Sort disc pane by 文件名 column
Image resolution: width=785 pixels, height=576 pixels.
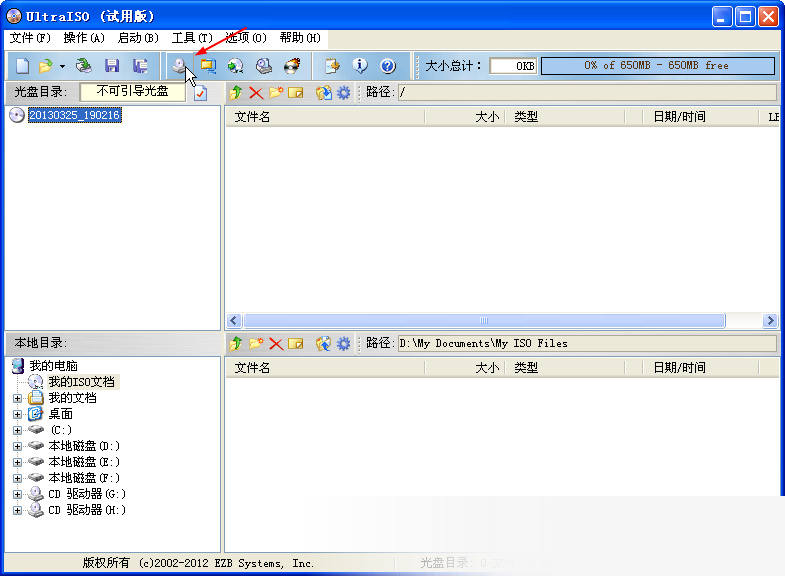[325, 117]
